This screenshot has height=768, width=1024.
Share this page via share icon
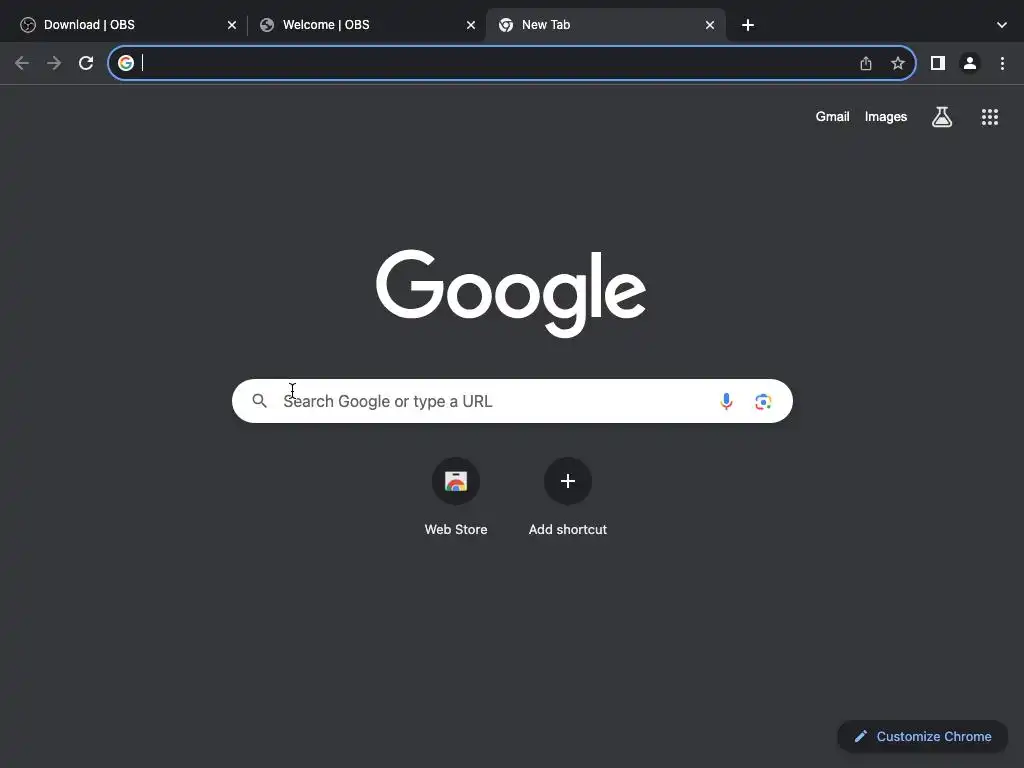click(x=866, y=63)
